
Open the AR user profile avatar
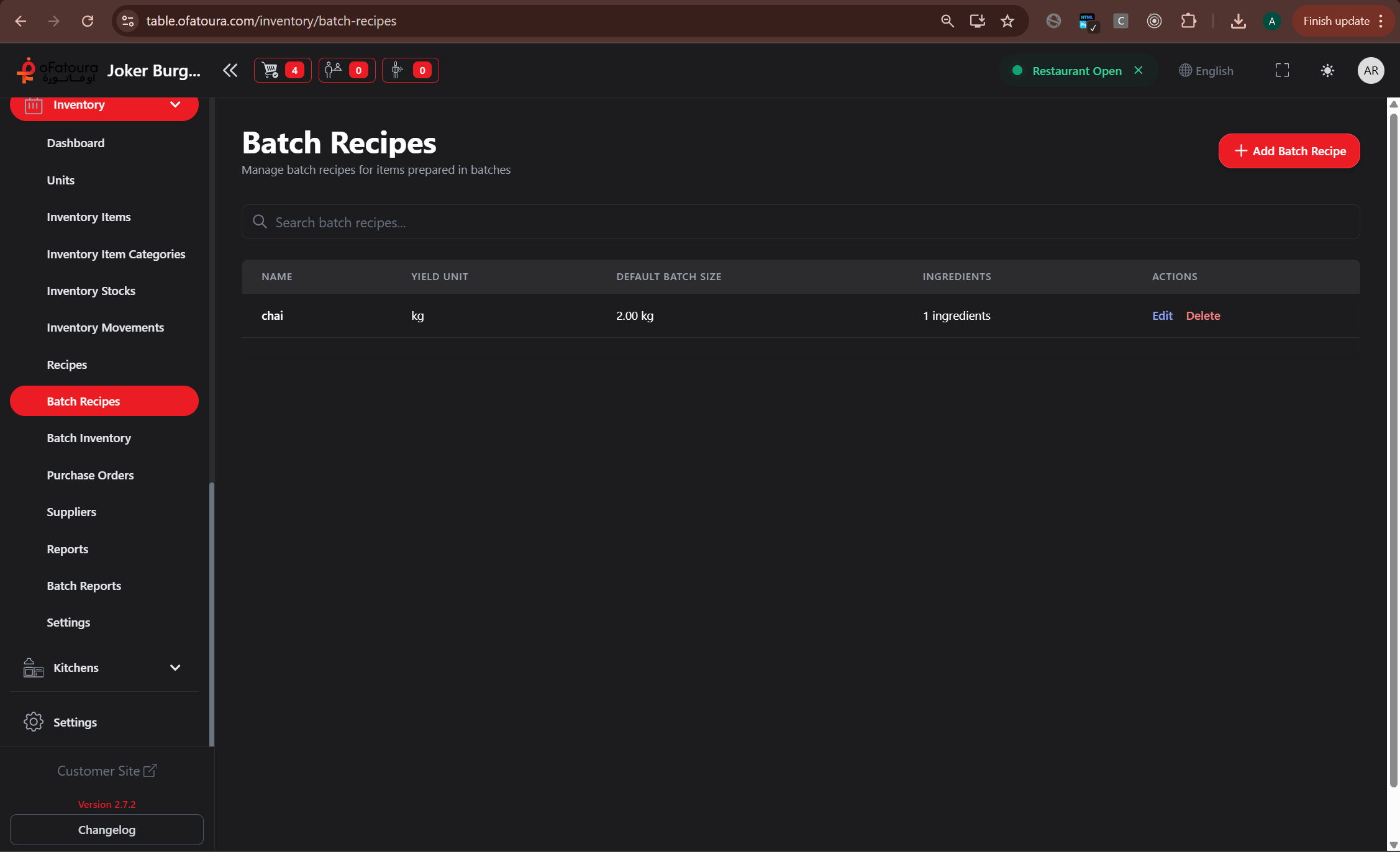1371,70
